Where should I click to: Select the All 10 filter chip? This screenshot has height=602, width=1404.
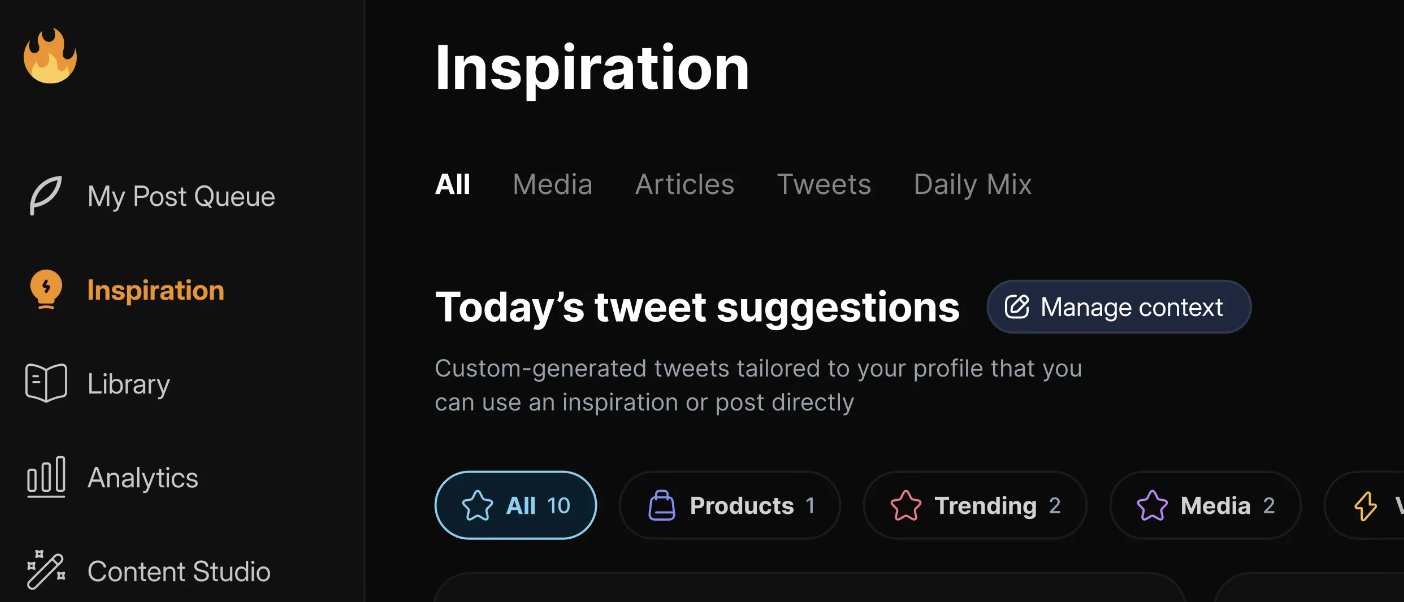click(x=515, y=505)
